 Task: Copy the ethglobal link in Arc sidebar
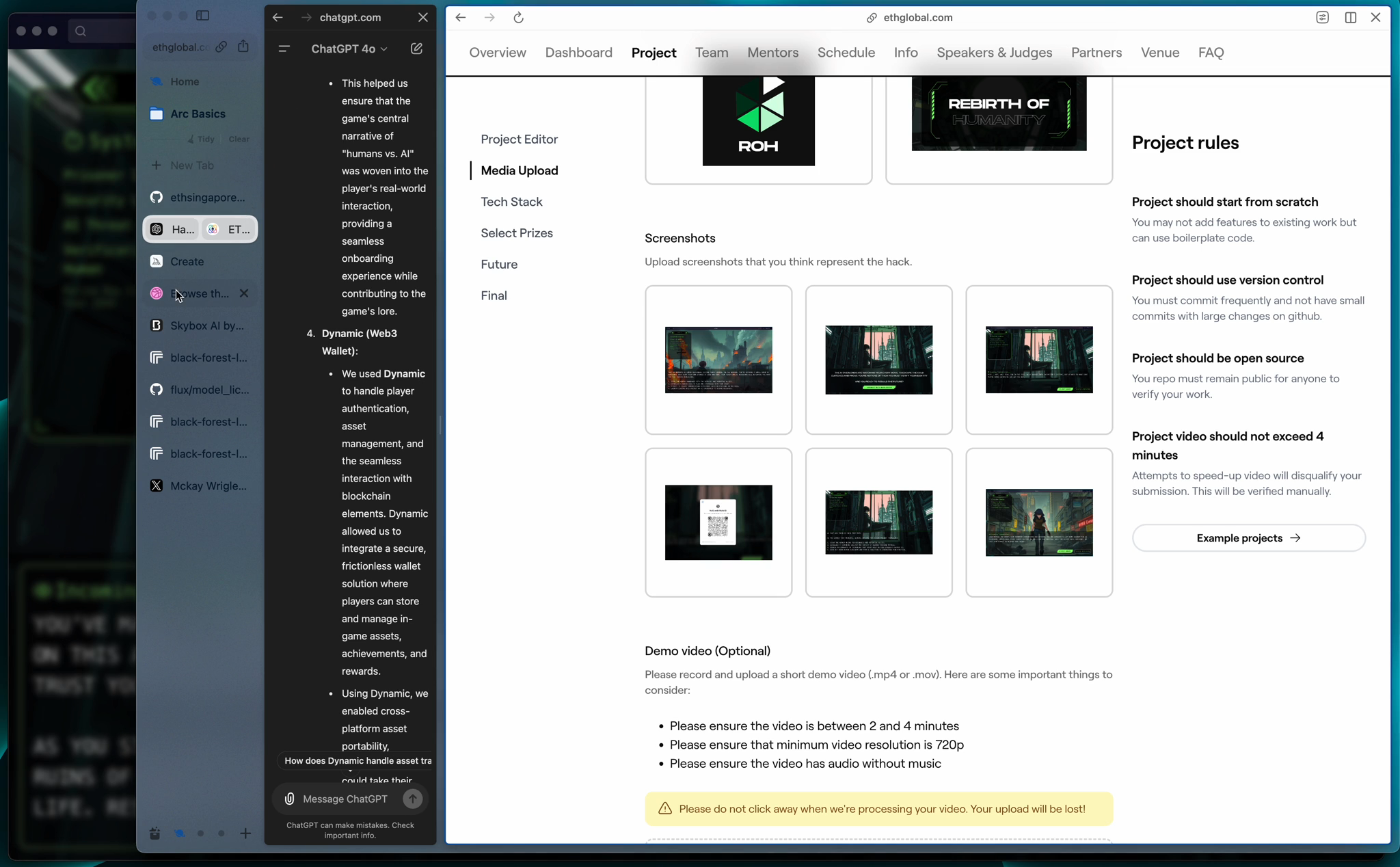pyautogui.click(x=221, y=47)
